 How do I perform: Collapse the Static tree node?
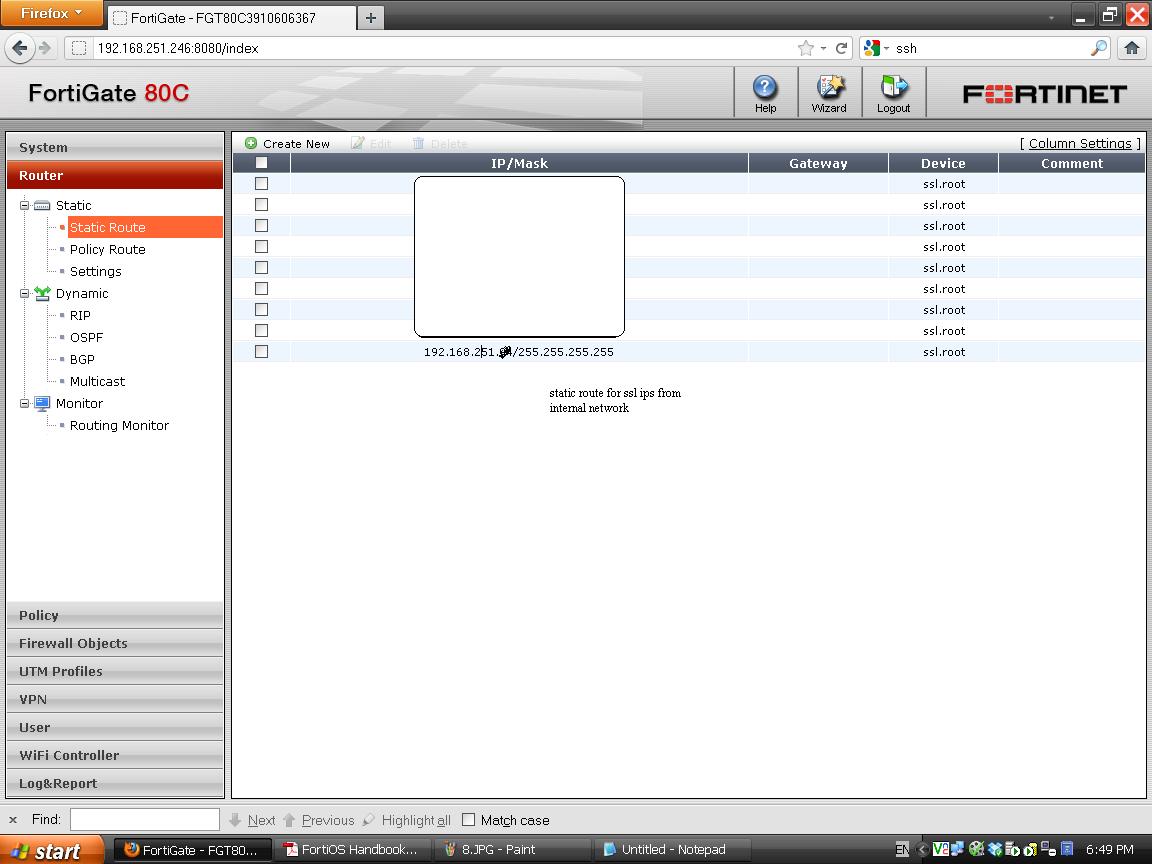pyautogui.click(x=24, y=206)
